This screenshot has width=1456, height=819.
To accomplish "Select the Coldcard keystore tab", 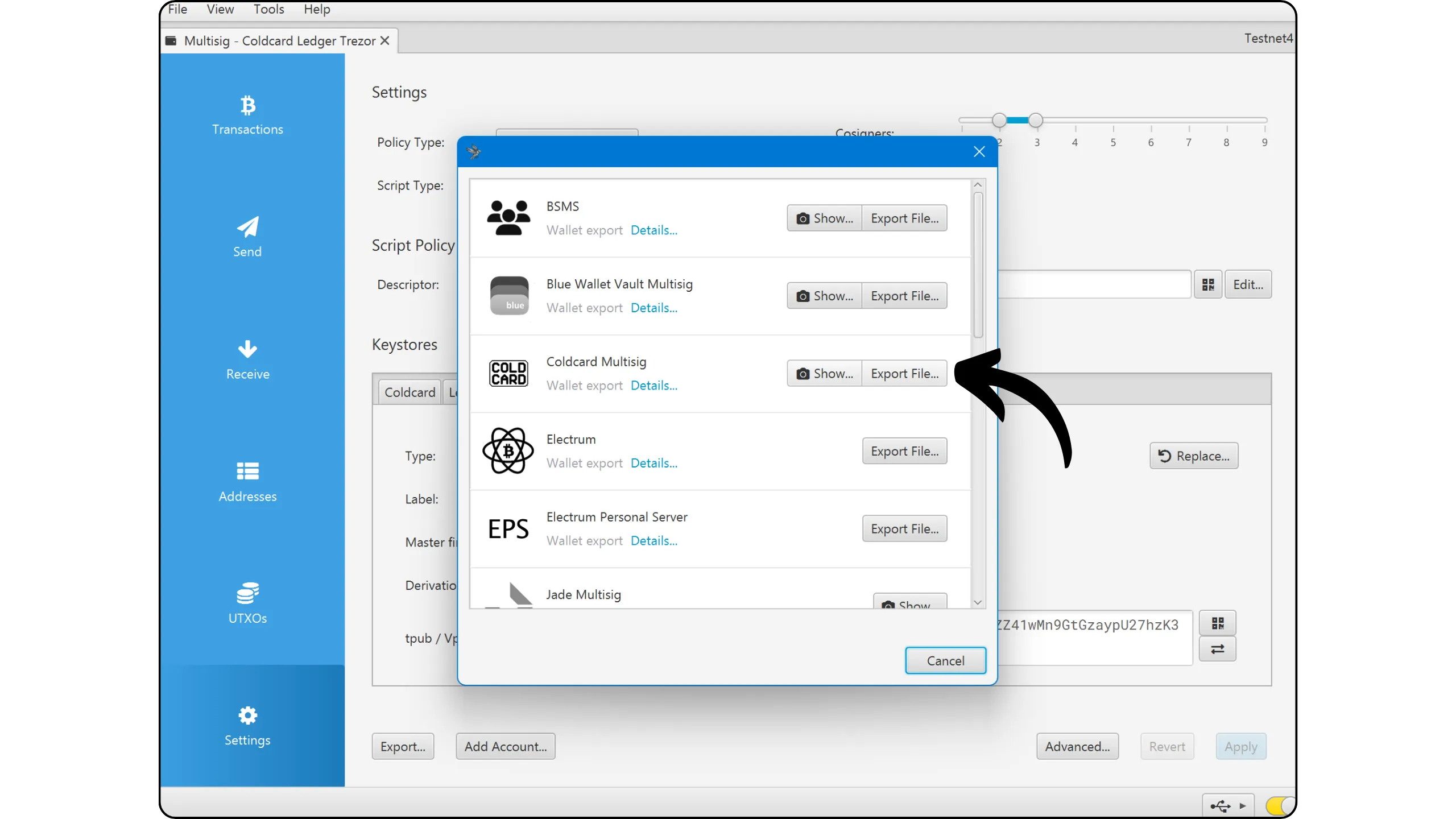I will pos(409,392).
